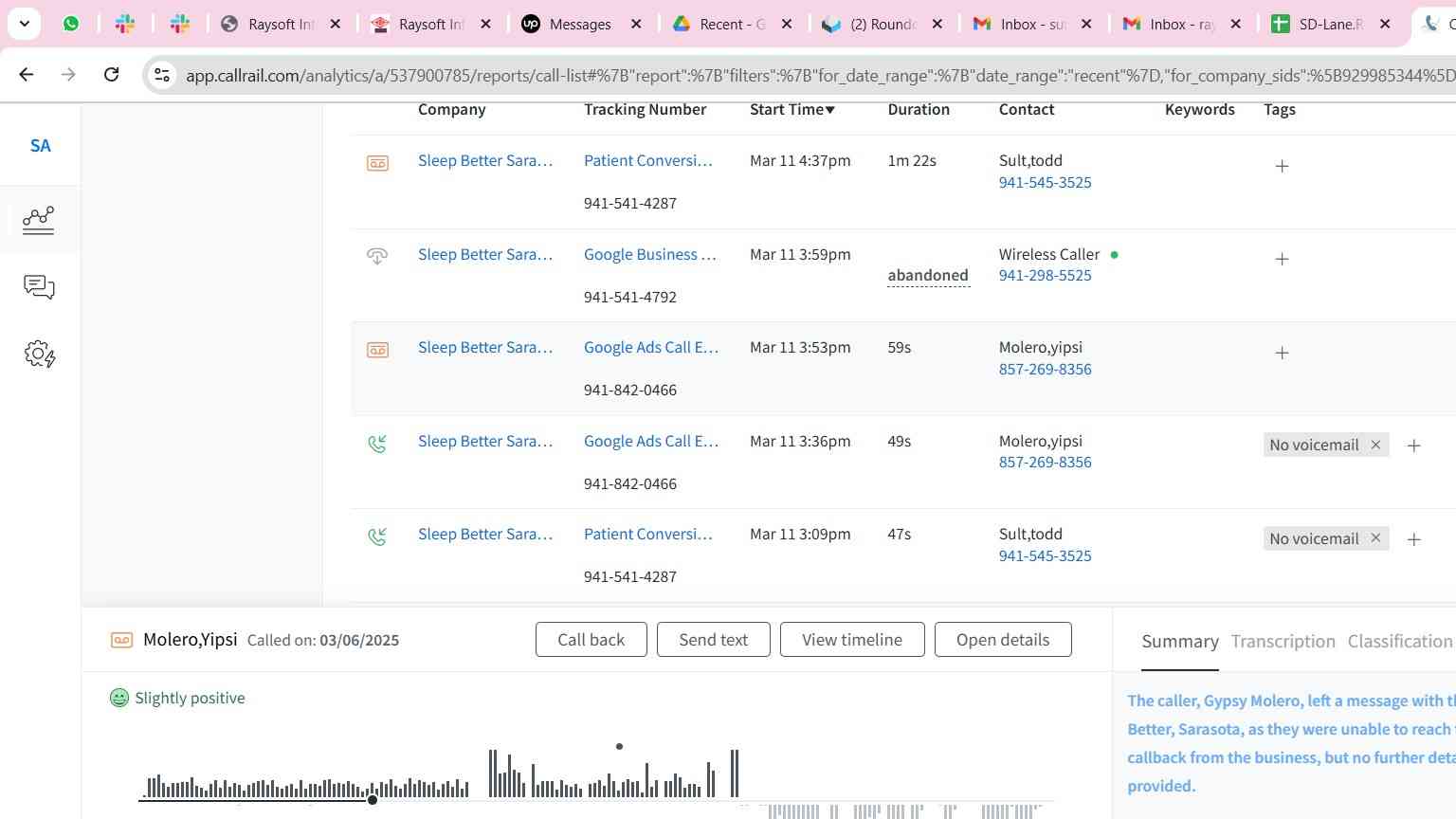Reload the CallRail page

111,74
